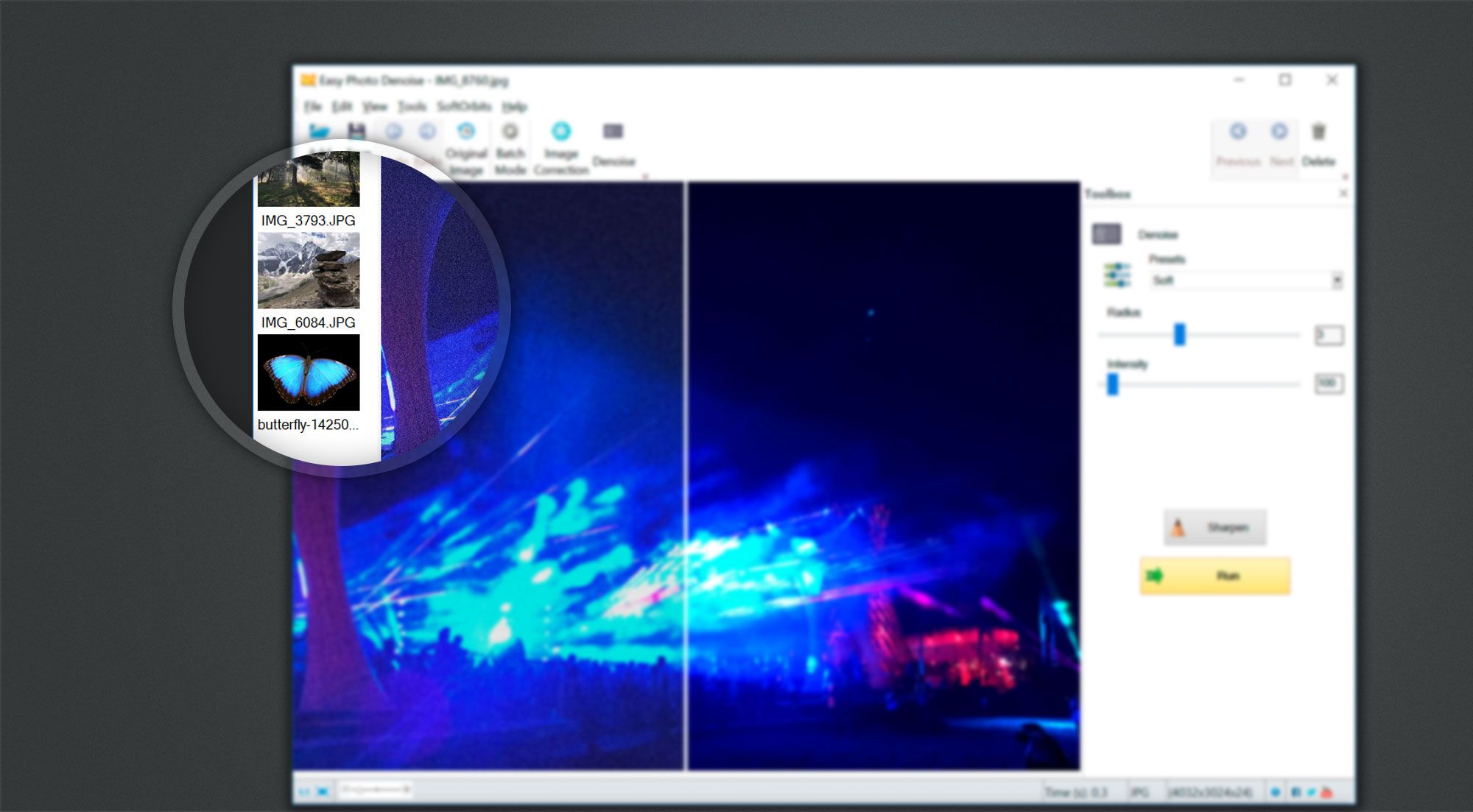Screen dimensions: 1473x812
Task: Click the Radius slider handle
Action: coord(1179,334)
